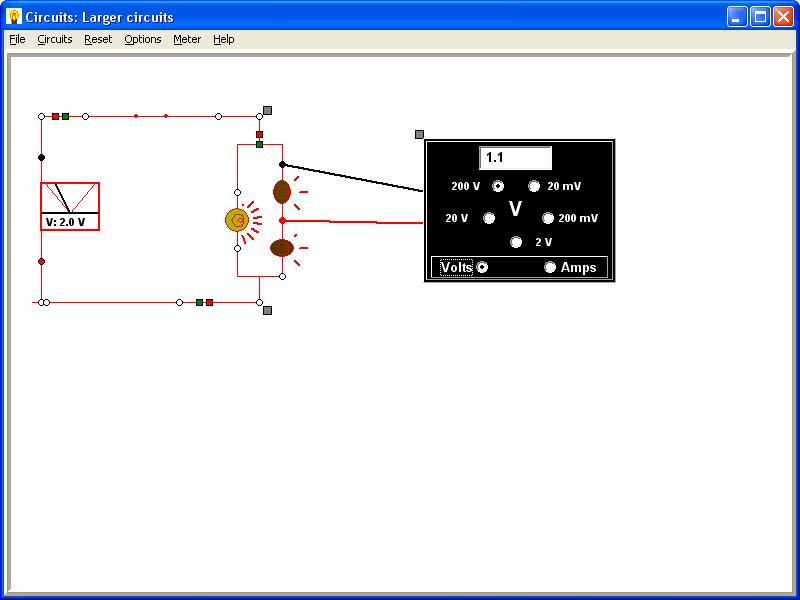Screen dimensions: 800x600
Task: Click the green square on the bottom wire
Action: (x=199, y=303)
